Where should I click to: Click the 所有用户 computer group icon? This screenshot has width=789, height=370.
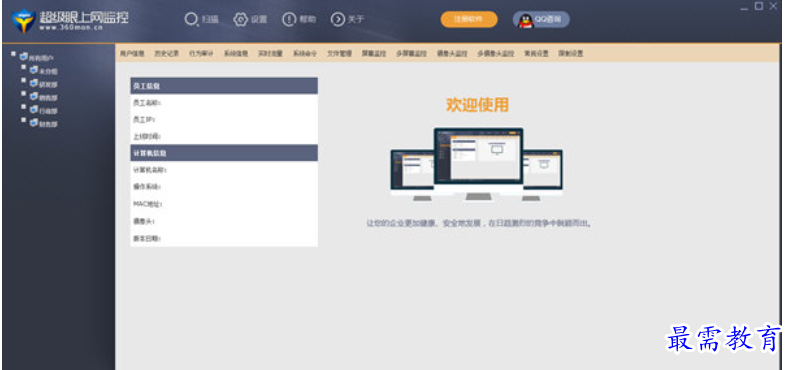(24, 56)
